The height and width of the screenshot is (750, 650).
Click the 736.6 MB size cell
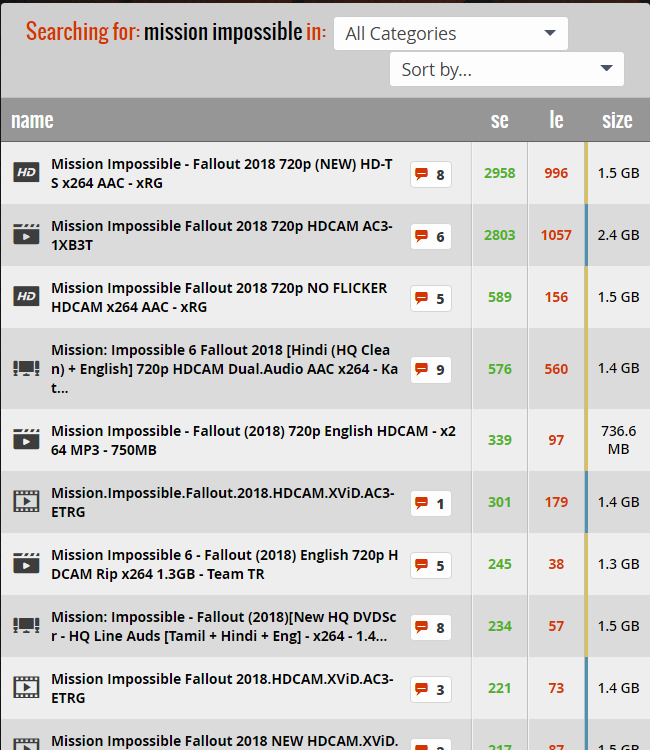[618, 440]
